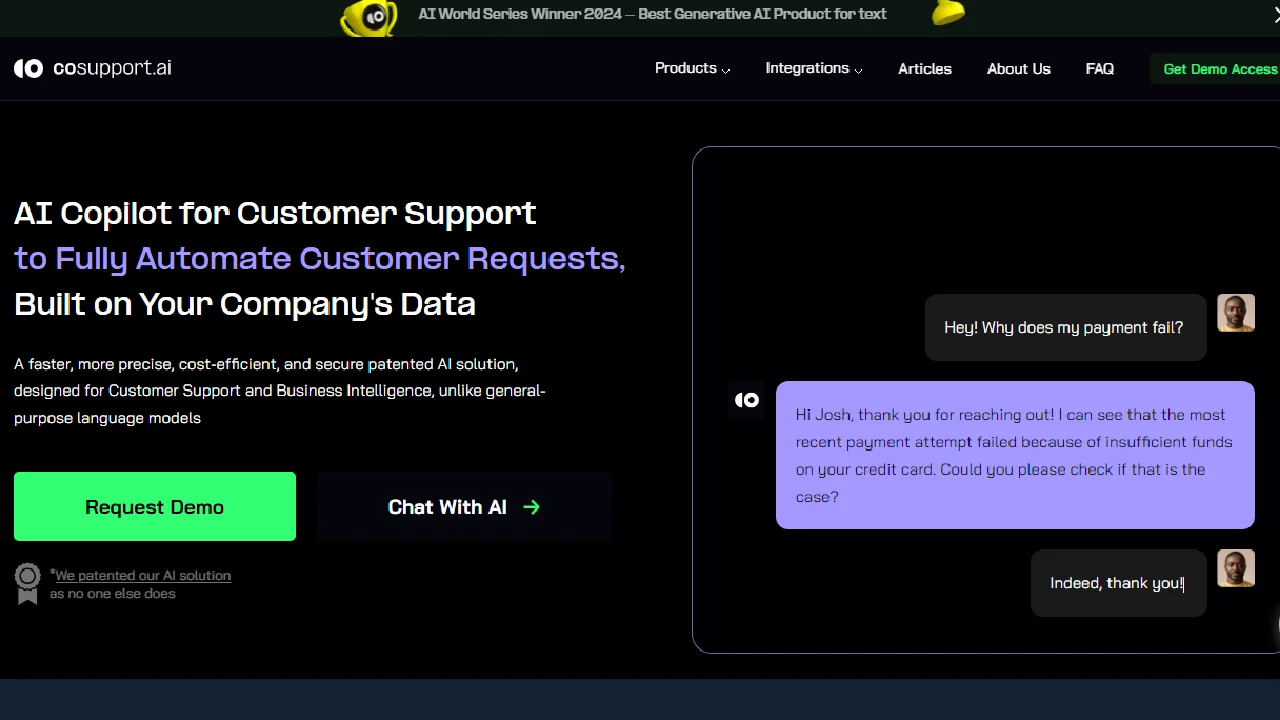Image resolution: width=1280 pixels, height=720 pixels.
Task: Go to the About Us page
Action: pos(1018,68)
